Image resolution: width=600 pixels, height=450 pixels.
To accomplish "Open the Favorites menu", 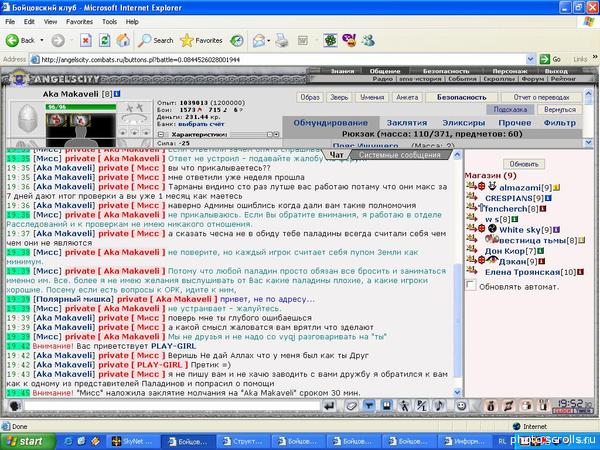I will [x=79, y=22].
